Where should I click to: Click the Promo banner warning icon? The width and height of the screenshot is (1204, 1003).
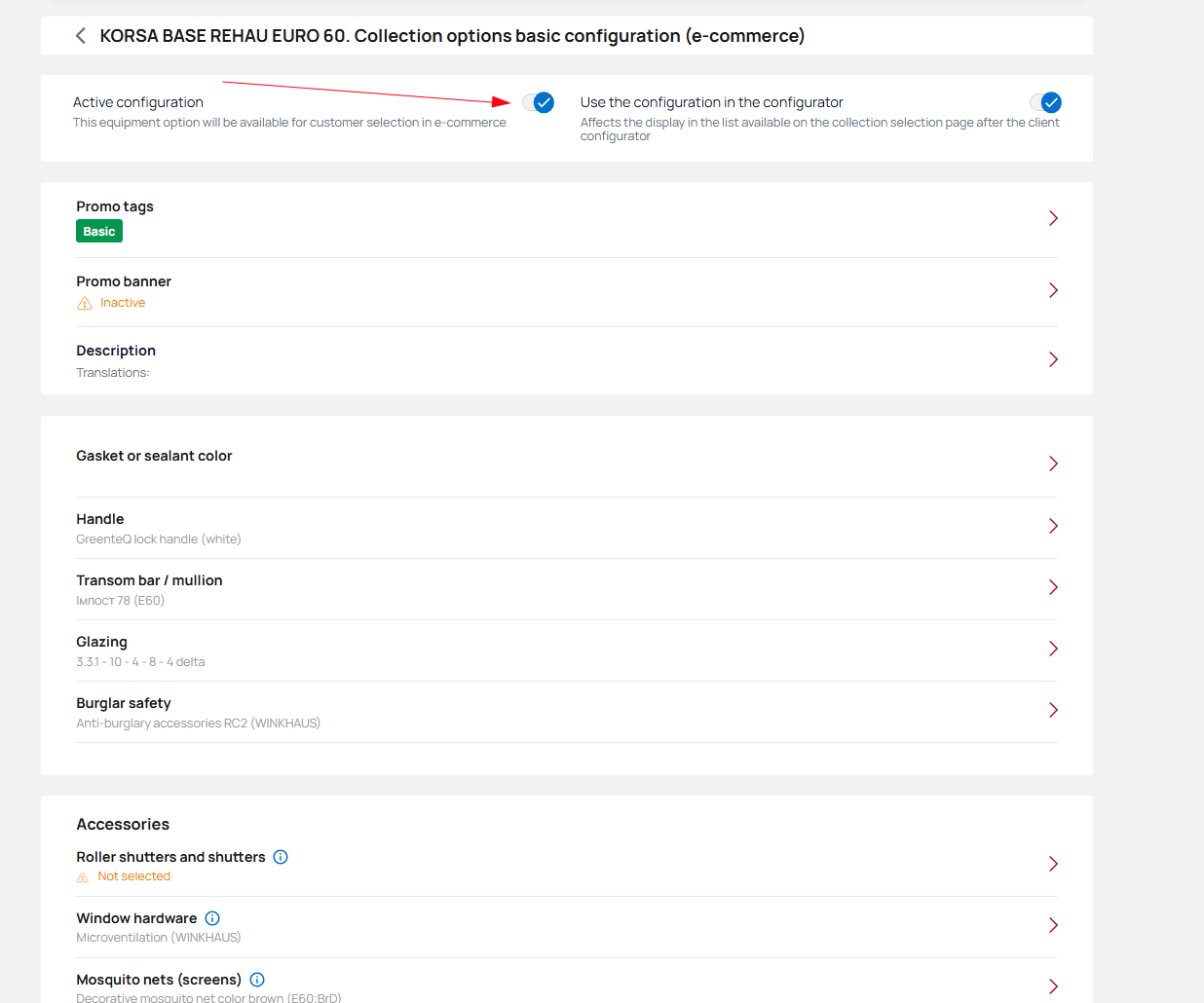pyautogui.click(x=85, y=303)
